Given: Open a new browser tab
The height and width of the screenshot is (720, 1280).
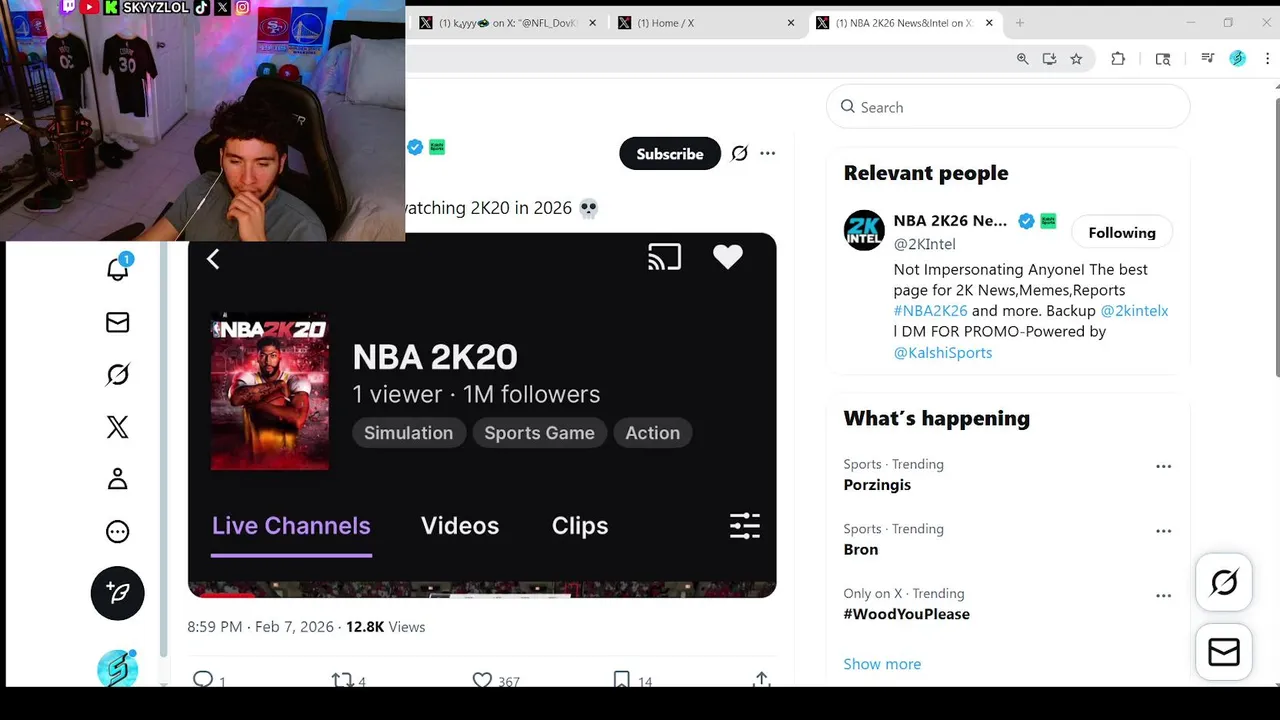Looking at the screenshot, I should point(1020,23).
